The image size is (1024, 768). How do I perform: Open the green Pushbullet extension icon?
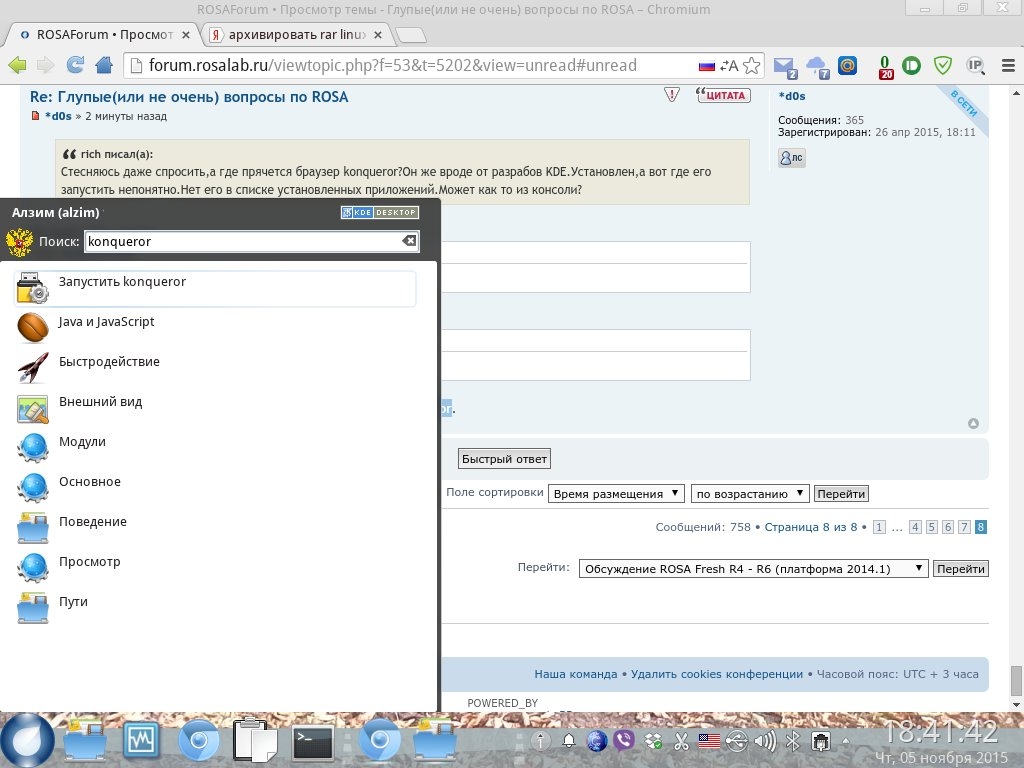[x=912, y=65]
